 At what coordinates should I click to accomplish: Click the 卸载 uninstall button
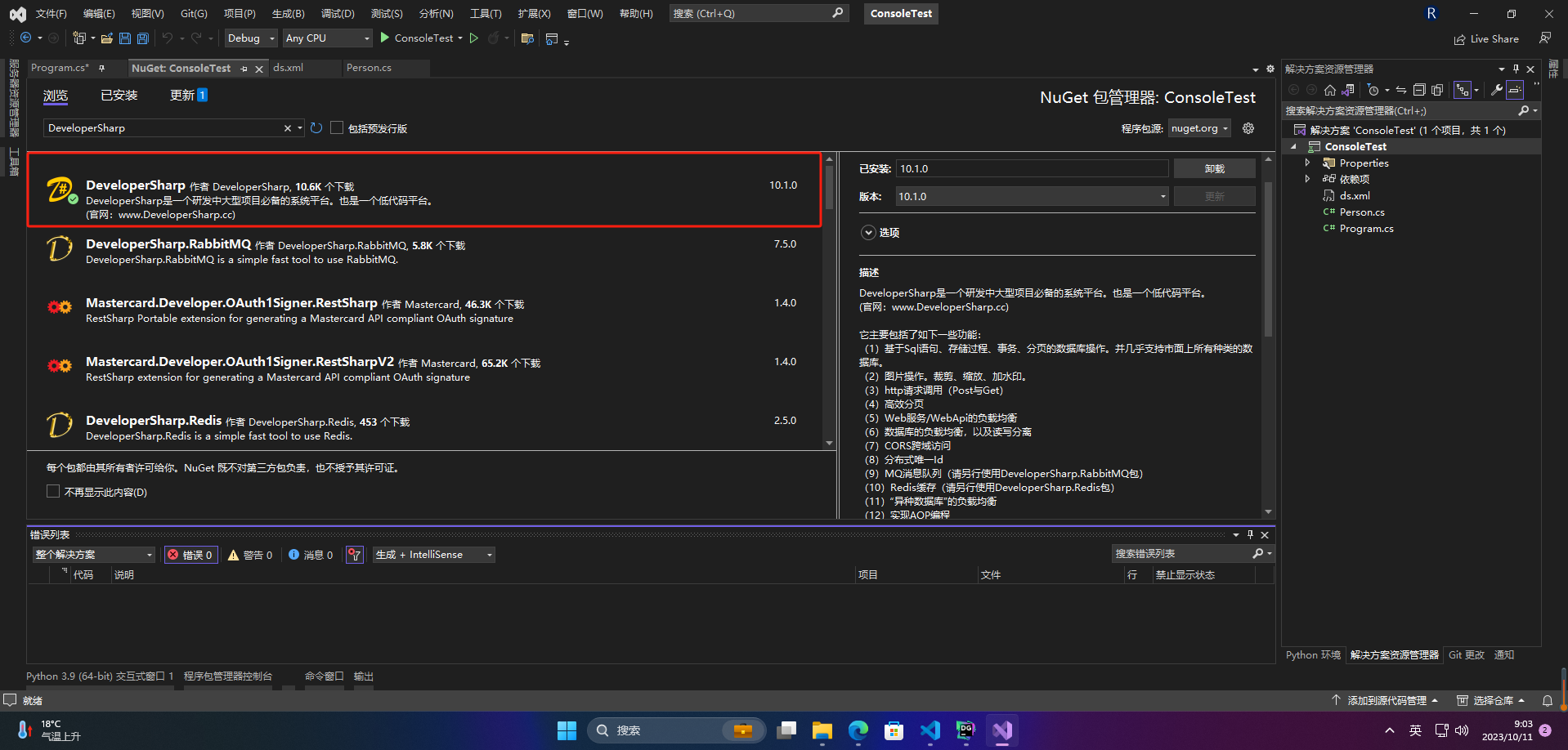coord(1214,168)
